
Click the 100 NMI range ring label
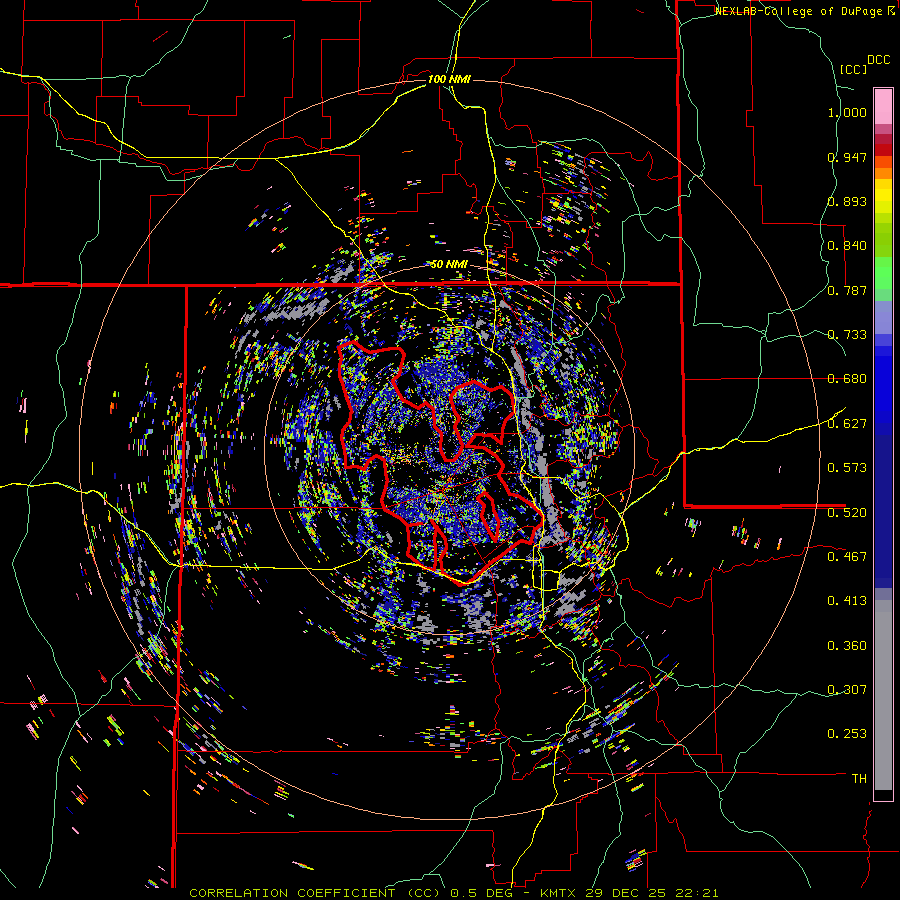tap(449, 79)
